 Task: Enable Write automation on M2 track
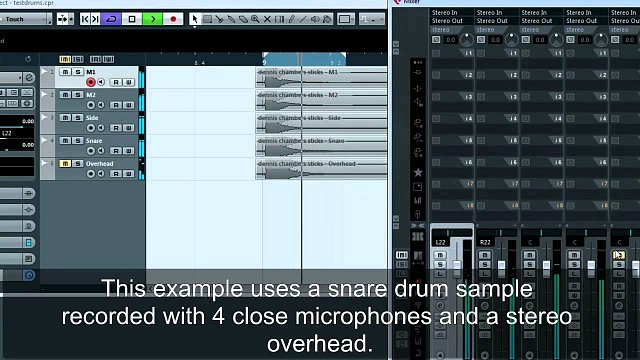coord(129,105)
